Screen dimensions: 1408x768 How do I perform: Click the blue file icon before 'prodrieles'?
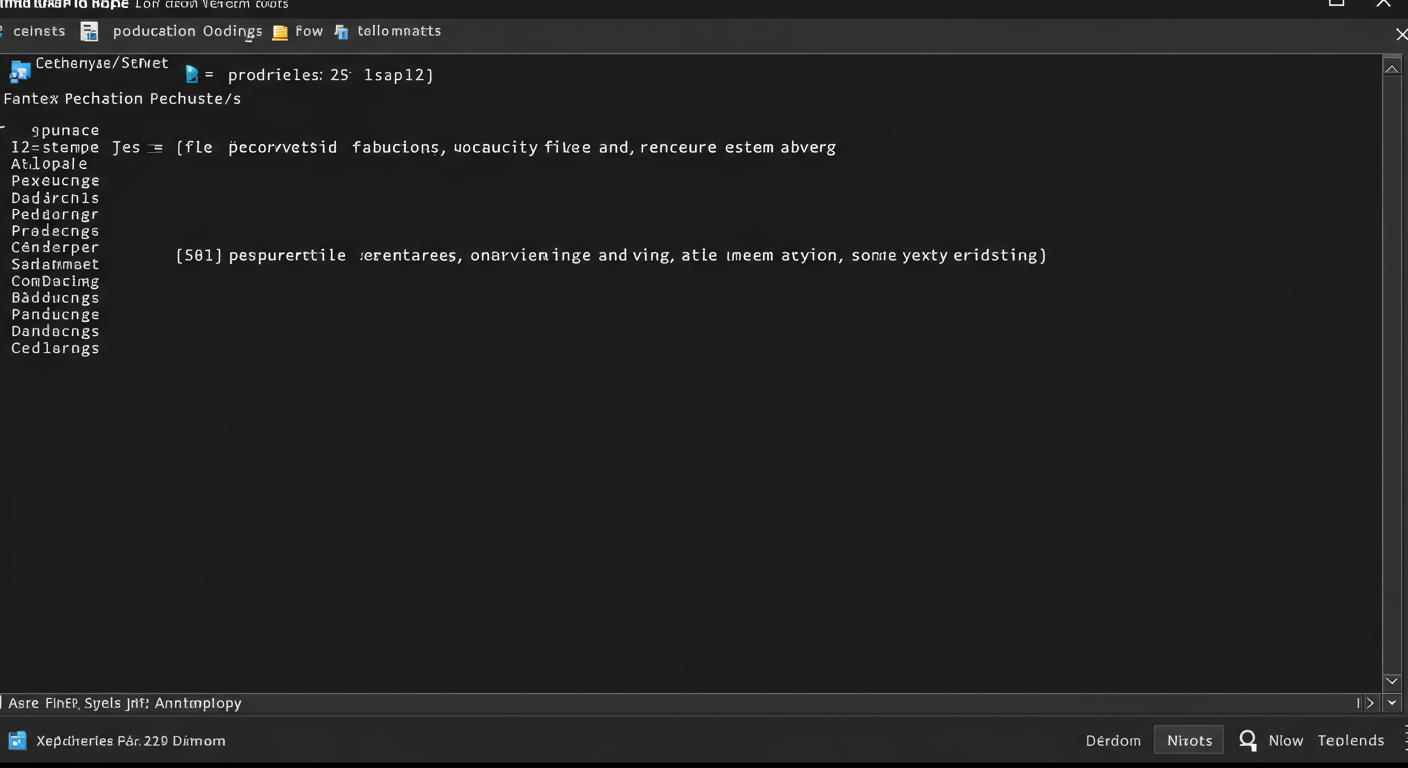pyautogui.click(x=192, y=74)
